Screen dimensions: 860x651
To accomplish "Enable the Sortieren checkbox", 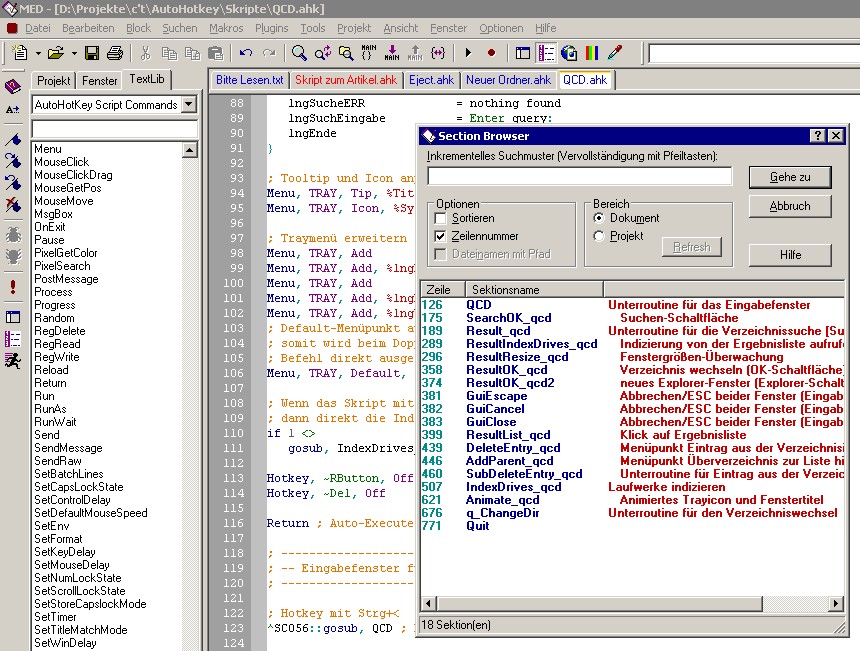I will [x=441, y=218].
